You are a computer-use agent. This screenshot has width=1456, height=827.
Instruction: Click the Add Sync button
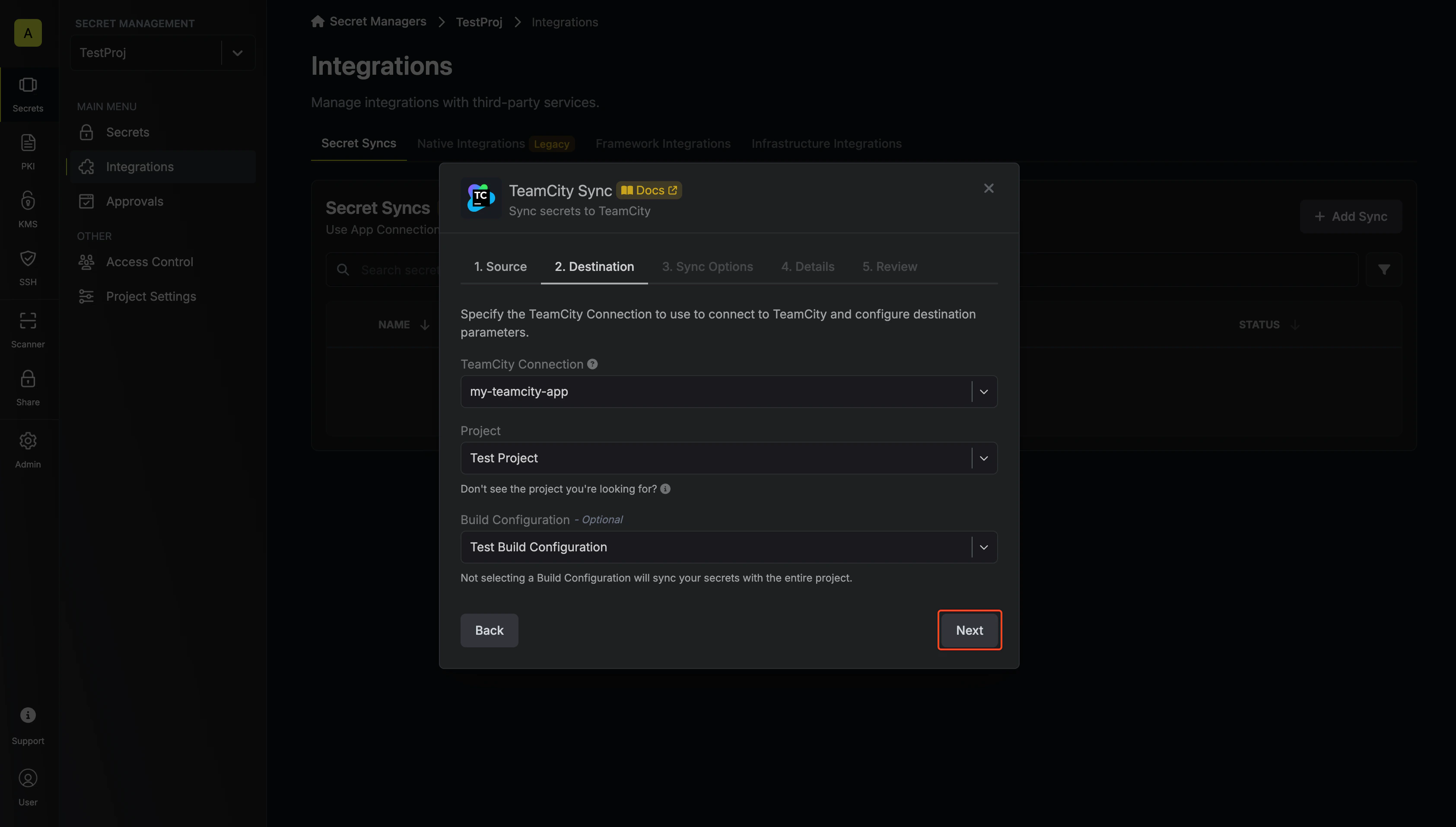tap(1351, 217)
